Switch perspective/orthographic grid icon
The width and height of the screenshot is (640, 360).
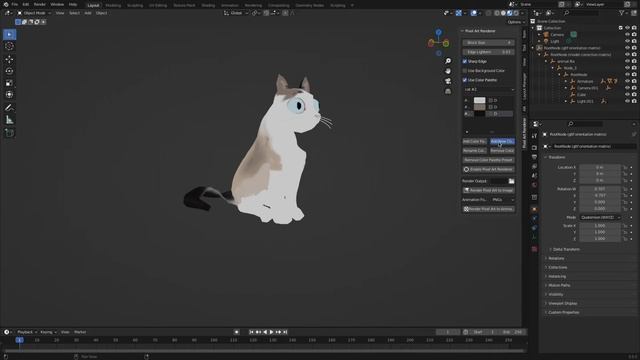pos(448,91)
